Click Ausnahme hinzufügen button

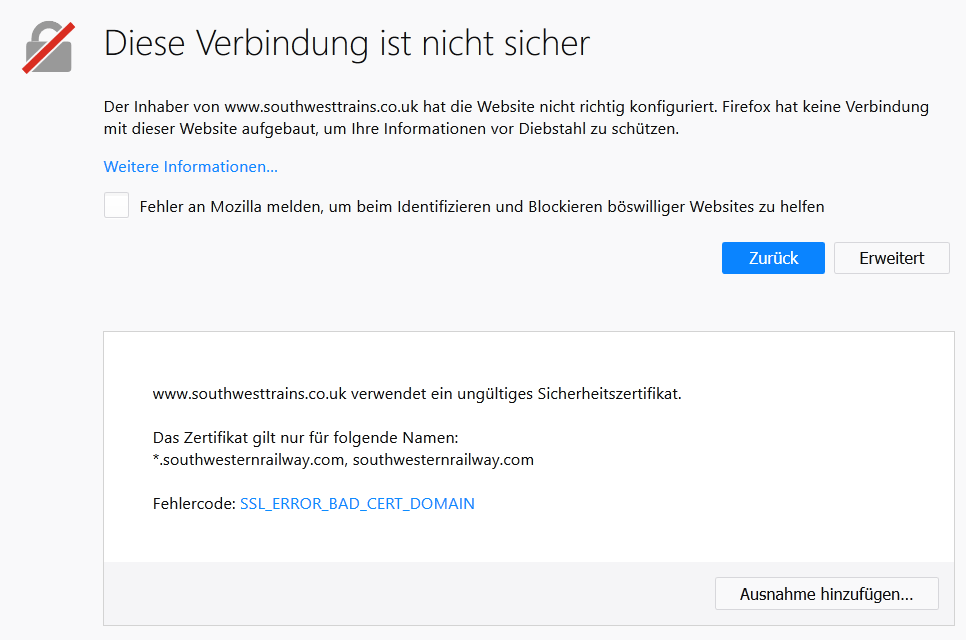(827, 594)
